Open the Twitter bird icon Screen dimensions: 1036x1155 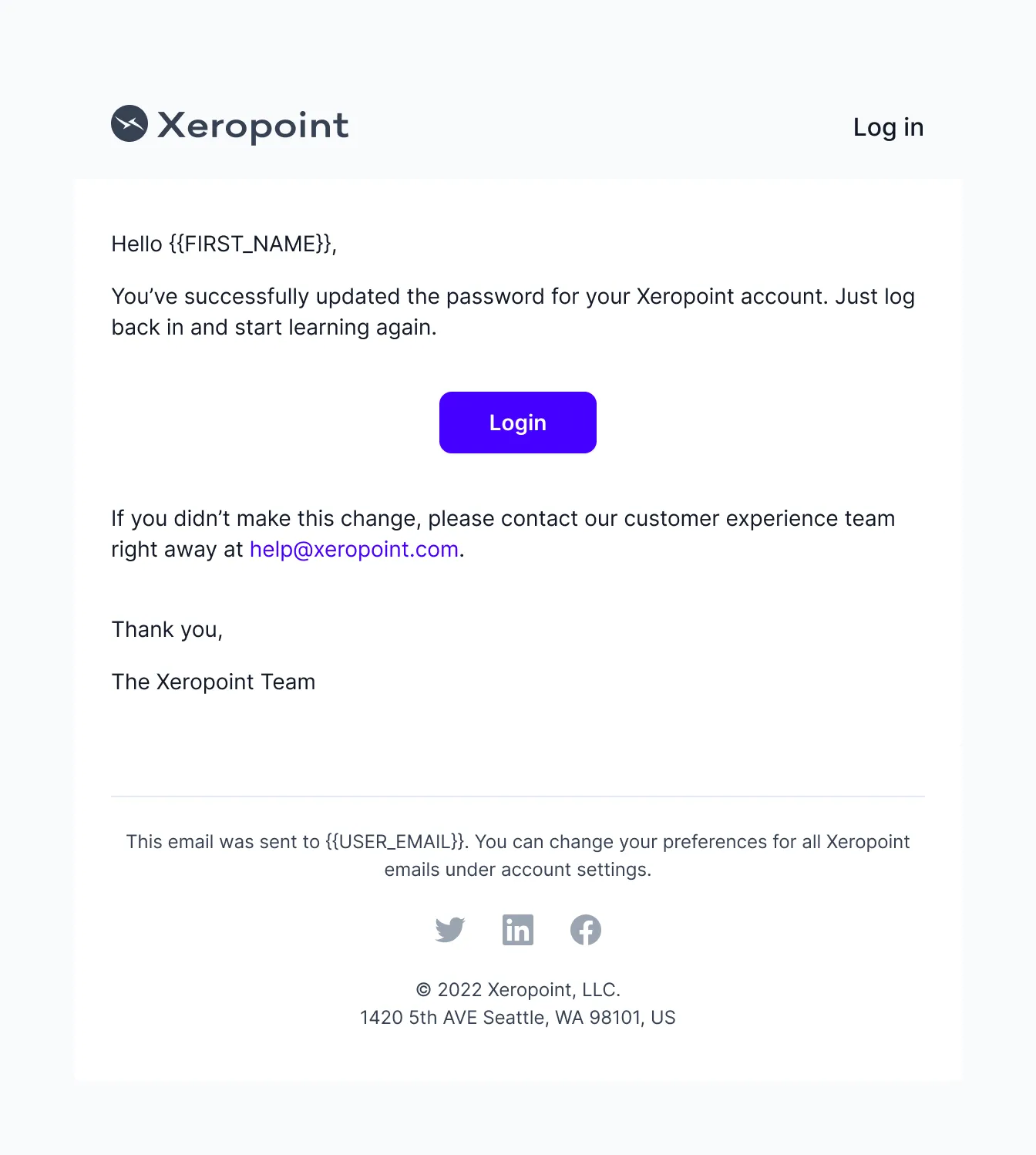click(x=450, y=930)
